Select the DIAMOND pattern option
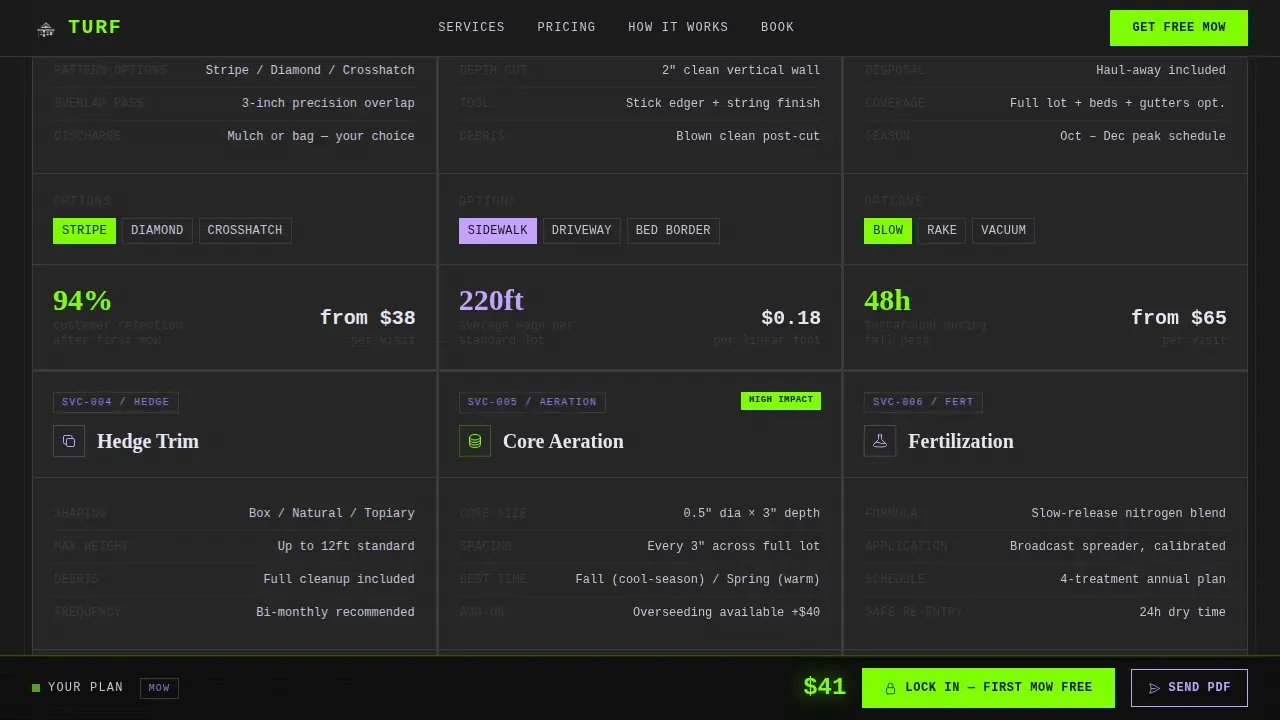Viewport: 1280px width, 720px height. (157, 231)
